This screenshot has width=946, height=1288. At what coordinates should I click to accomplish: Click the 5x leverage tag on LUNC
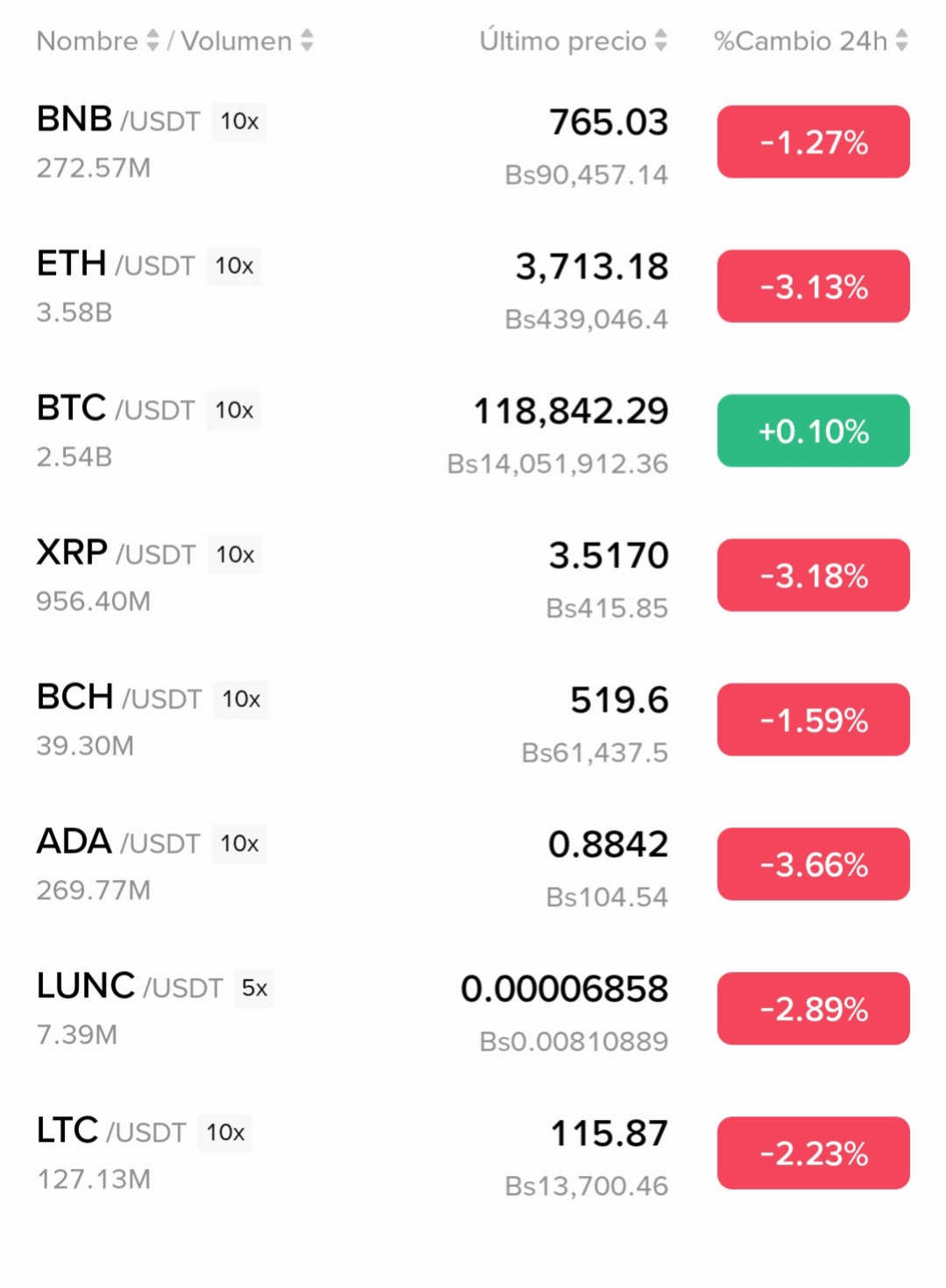(x=255, y=988)
